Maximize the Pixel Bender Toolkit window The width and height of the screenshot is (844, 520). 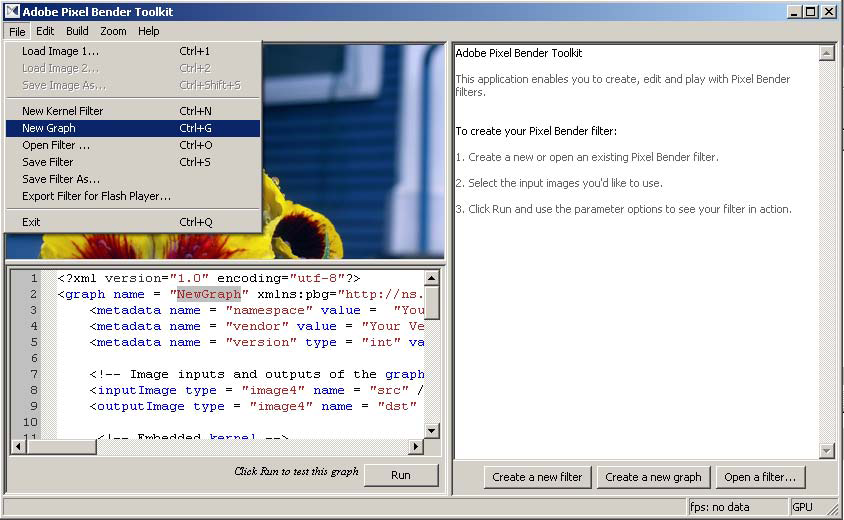(811, 11)
